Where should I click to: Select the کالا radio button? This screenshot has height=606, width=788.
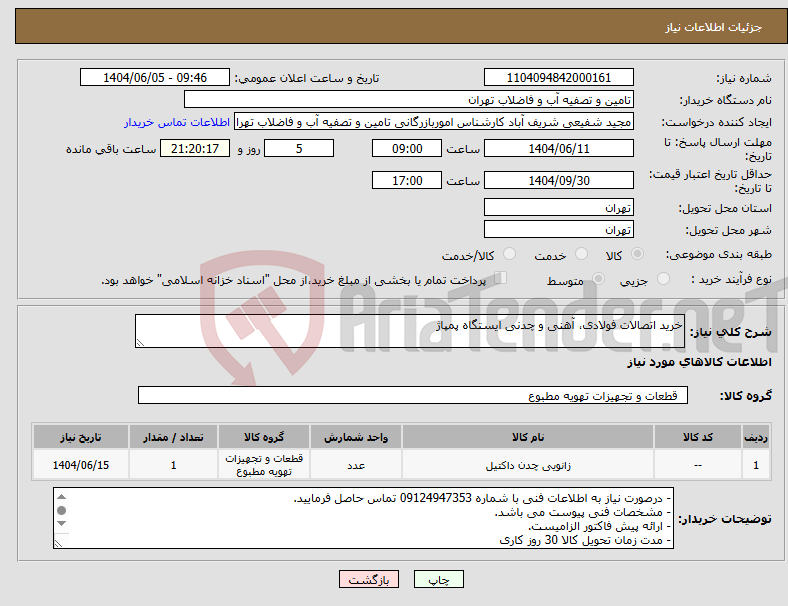tap(637, 254)
